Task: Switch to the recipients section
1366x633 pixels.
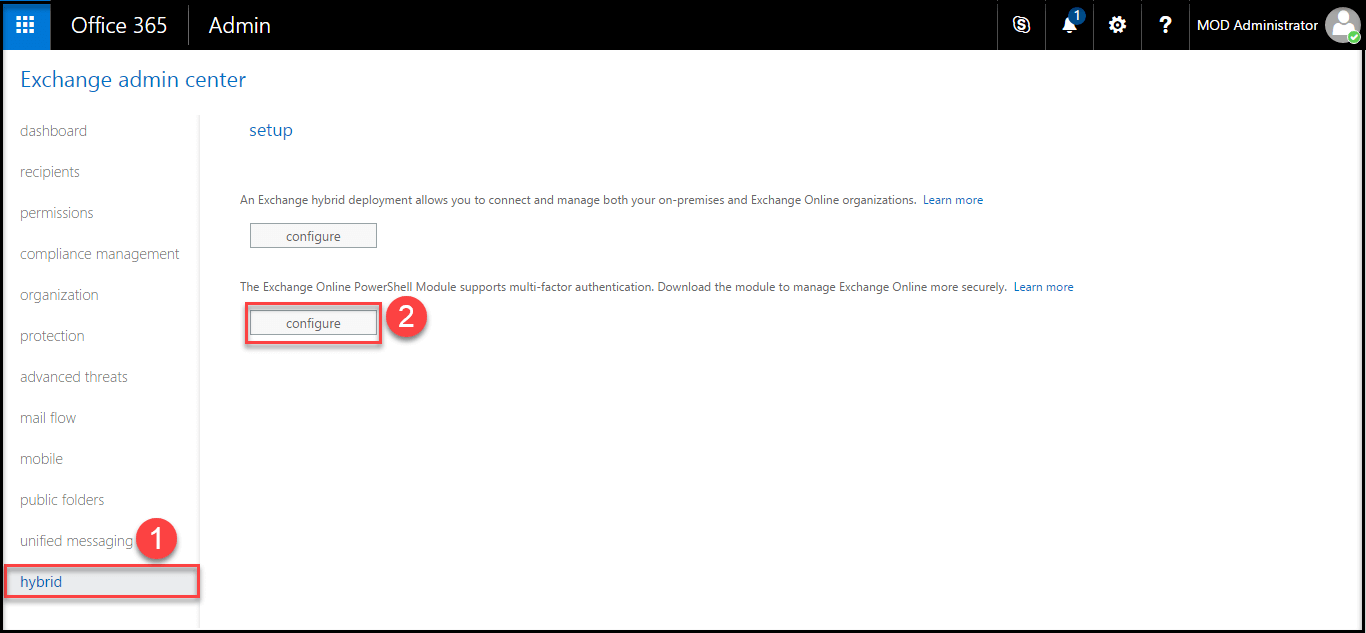Action: (49, 171)
